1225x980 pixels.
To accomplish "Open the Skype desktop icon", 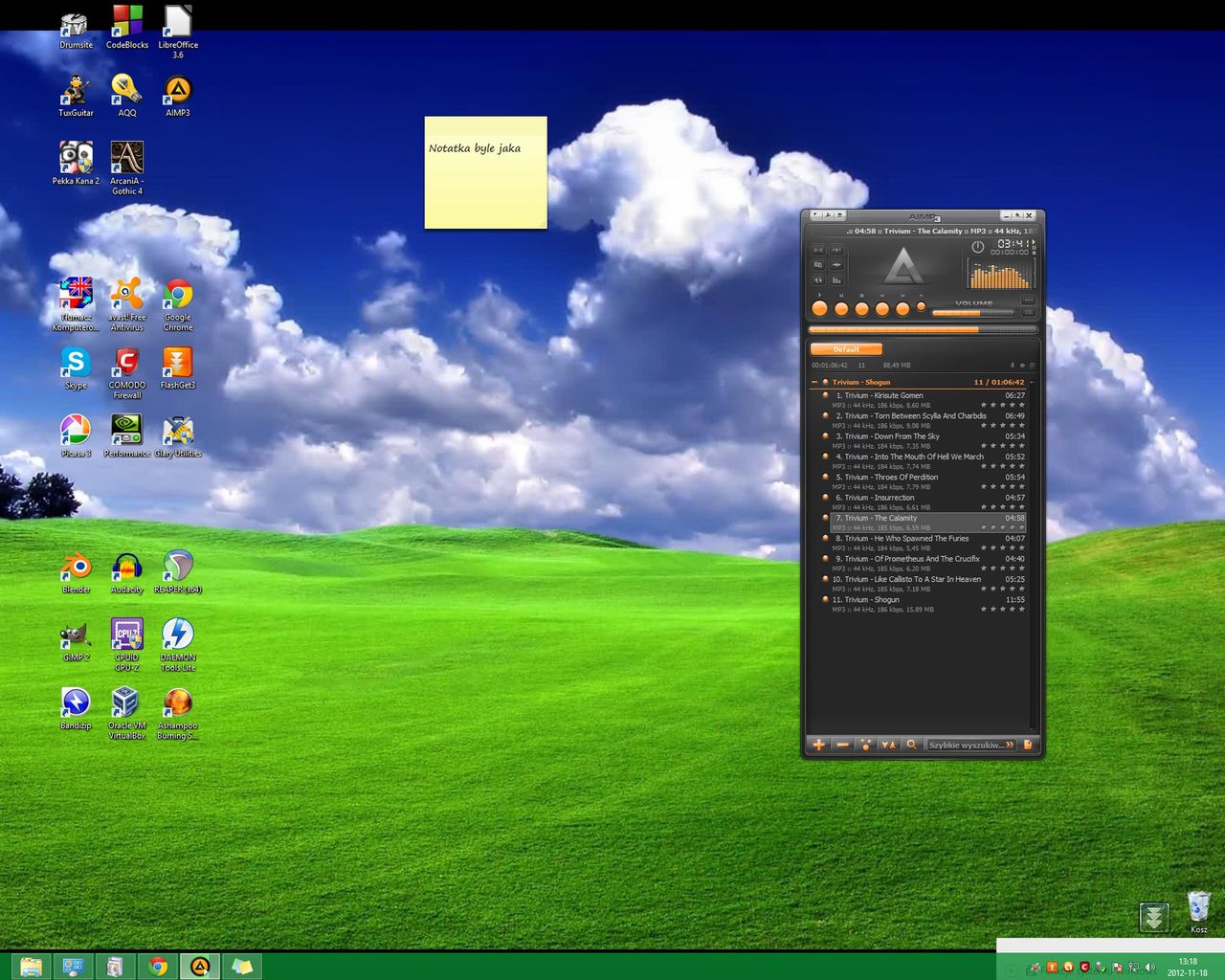I will pyautogui.click(x=76, y=368).
